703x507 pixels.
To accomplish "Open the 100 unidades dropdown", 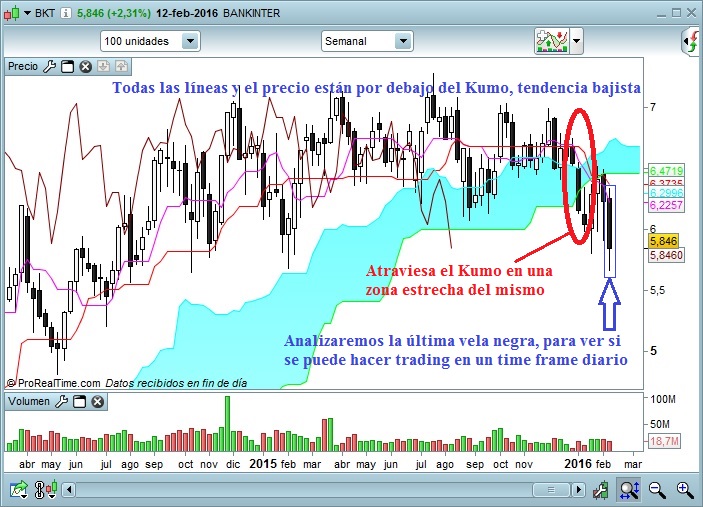I will click(150, 41).
